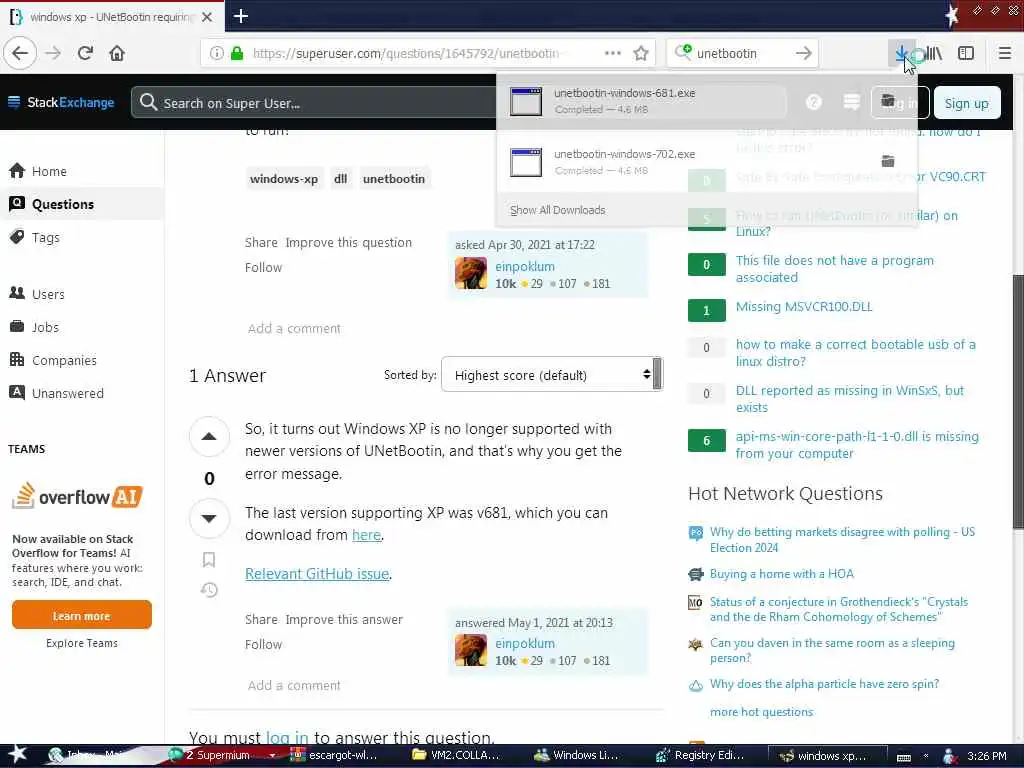Open the browser hamburger menu
The width and height of the screenshot is (1024, 768).
pos(1005,53)
